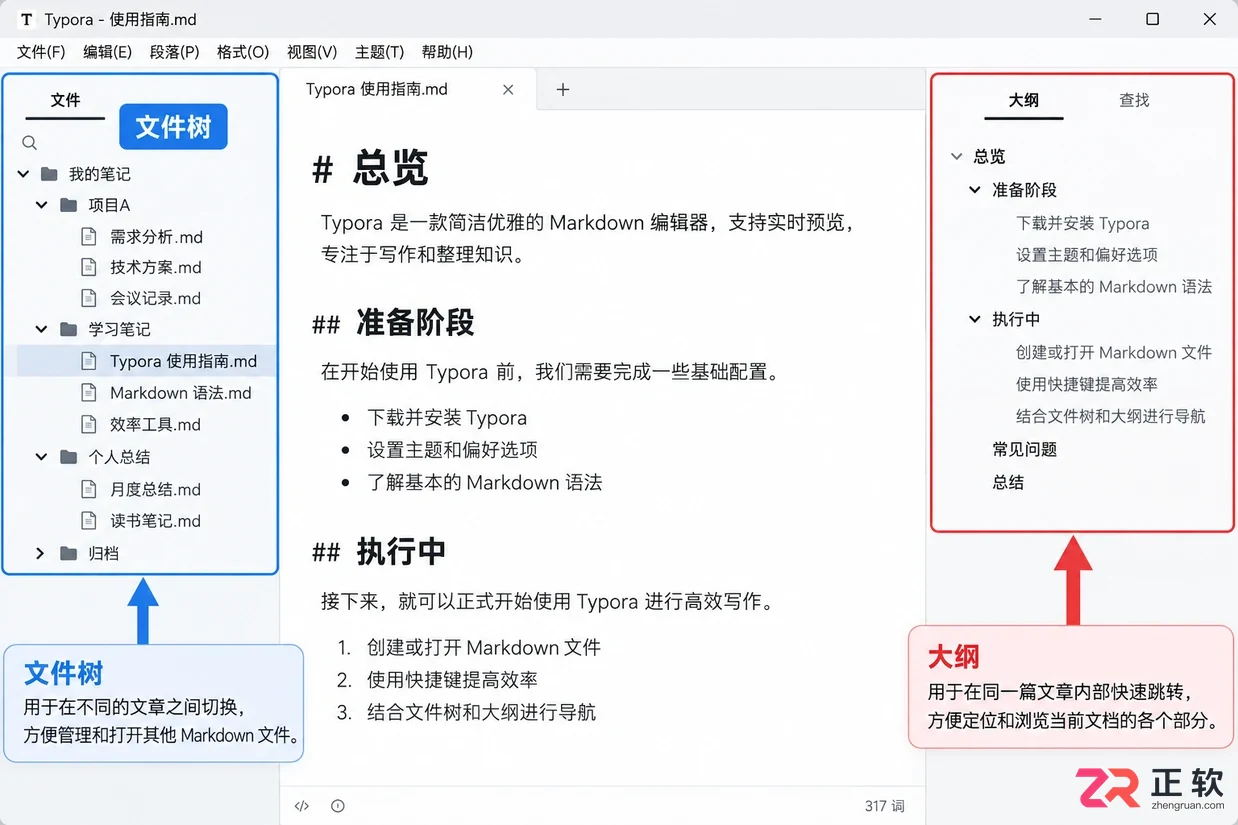The image size is (1238, 825).
Task: Collapse the 执行中 outline chevron
Action: pyautogui.click(x=975, y=320)
